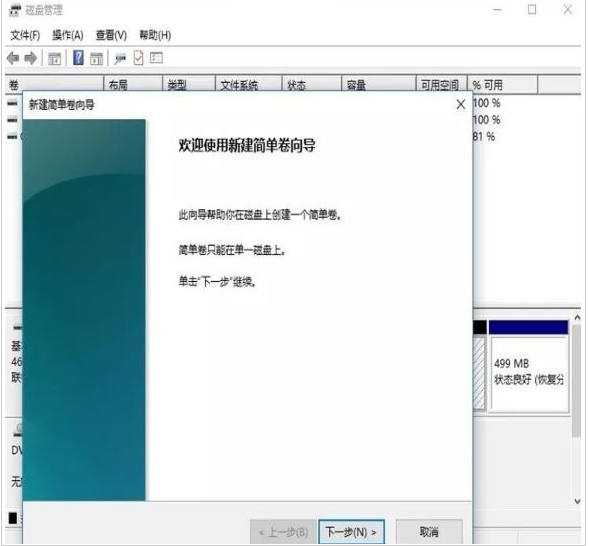Open the Help question-mark toolbar icon
This screenshot has height=546, width=589.
pos(79,58)
